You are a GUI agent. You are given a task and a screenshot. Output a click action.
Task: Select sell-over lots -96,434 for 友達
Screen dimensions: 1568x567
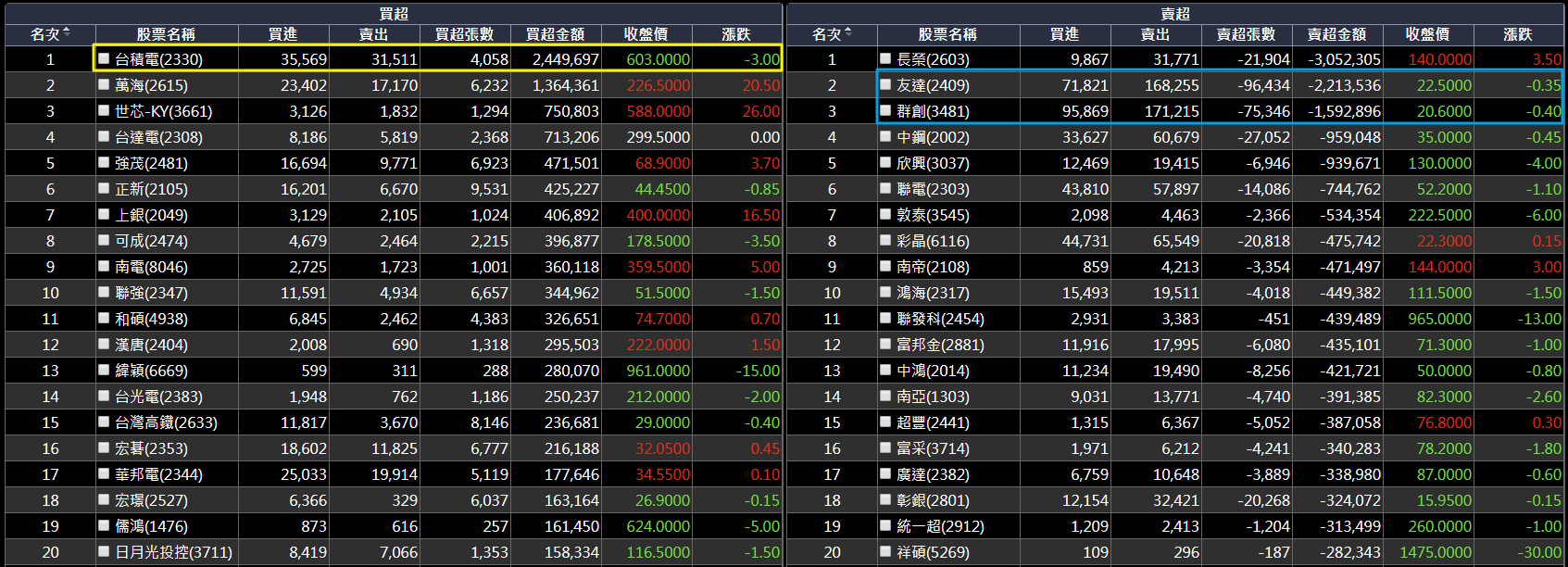(1264, 85)
